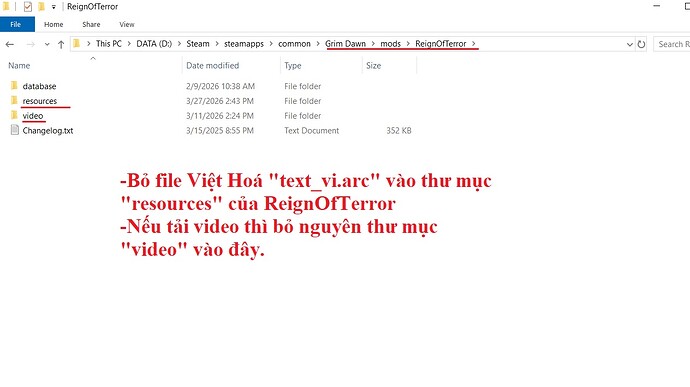Image resolution: width=690 pixels, height=387 pixels.
Task: Select the resources folder
Action: (40, 101)
